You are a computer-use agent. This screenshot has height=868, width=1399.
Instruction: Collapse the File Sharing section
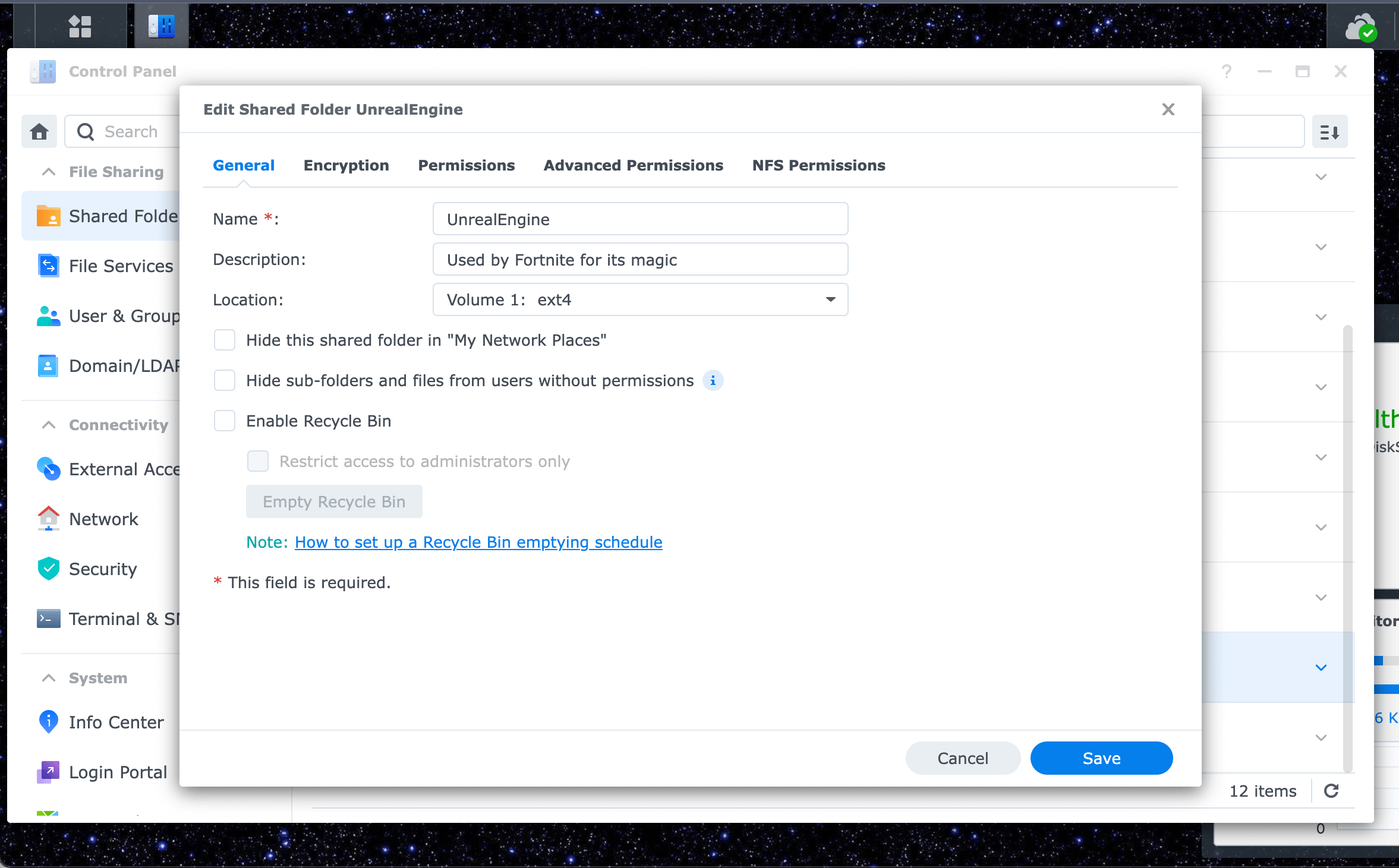(49, 172)
